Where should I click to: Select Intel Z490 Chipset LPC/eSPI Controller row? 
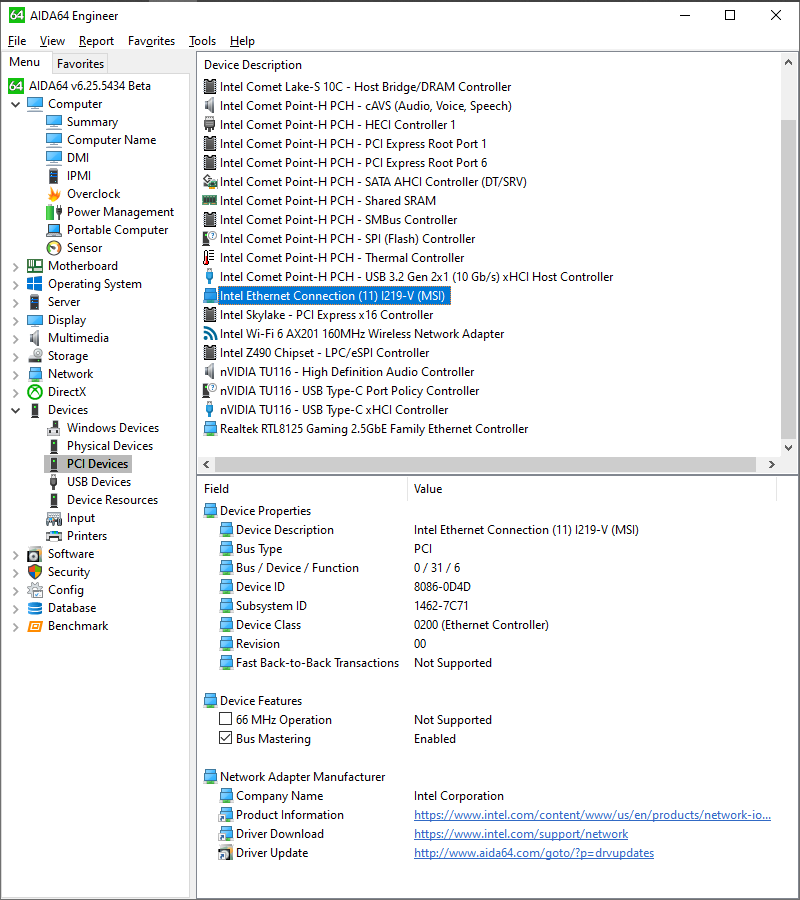[324, 353]
